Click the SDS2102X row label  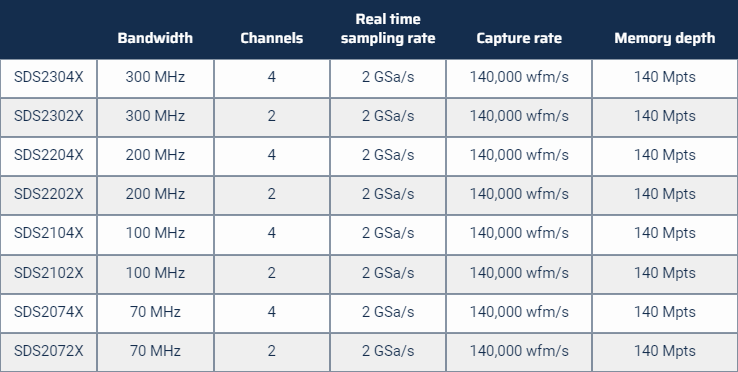tap(48, 273)
